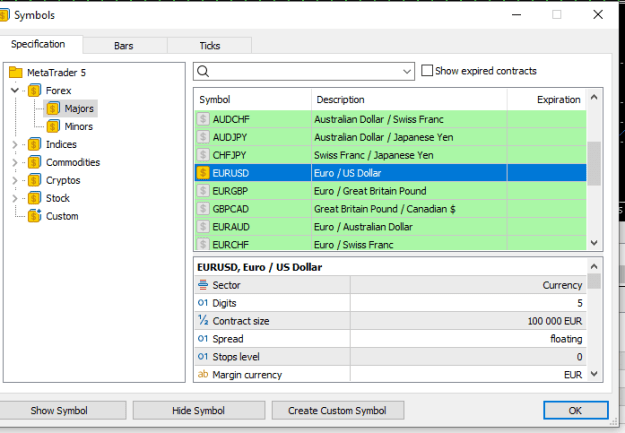The image size is (625, 433).
Task: Click symbol list scroll down arrow
Action: [594, 242]
